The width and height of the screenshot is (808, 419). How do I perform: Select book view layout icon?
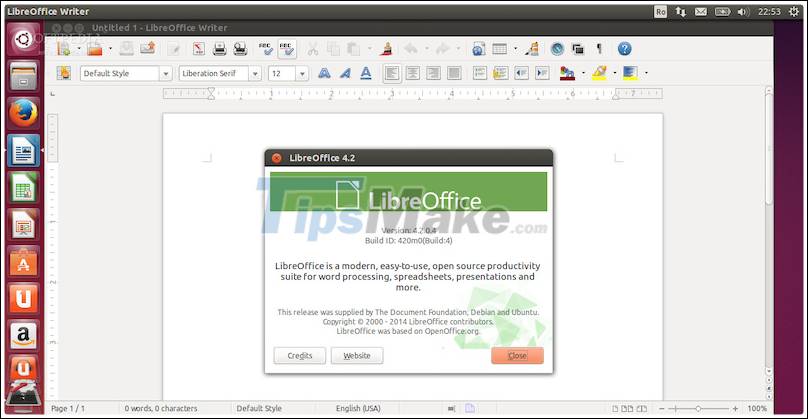pyautogui.click(x=642, y=409)
